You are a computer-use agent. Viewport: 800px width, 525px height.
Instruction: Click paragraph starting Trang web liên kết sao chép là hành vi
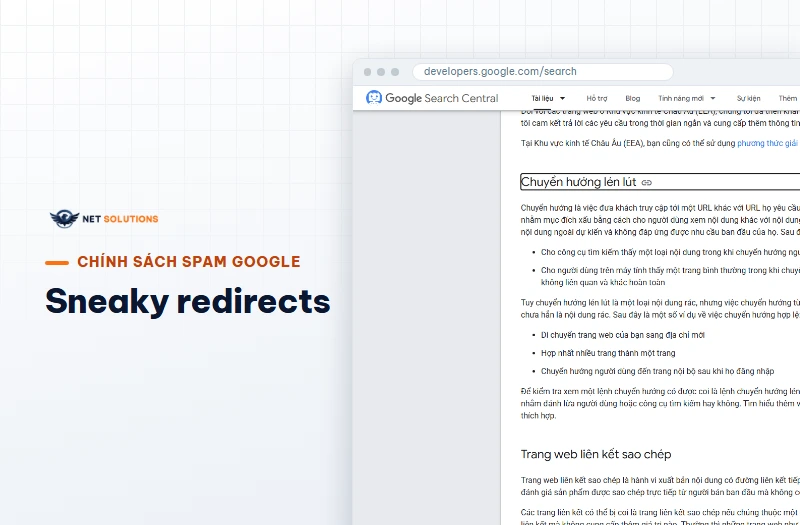660,486
